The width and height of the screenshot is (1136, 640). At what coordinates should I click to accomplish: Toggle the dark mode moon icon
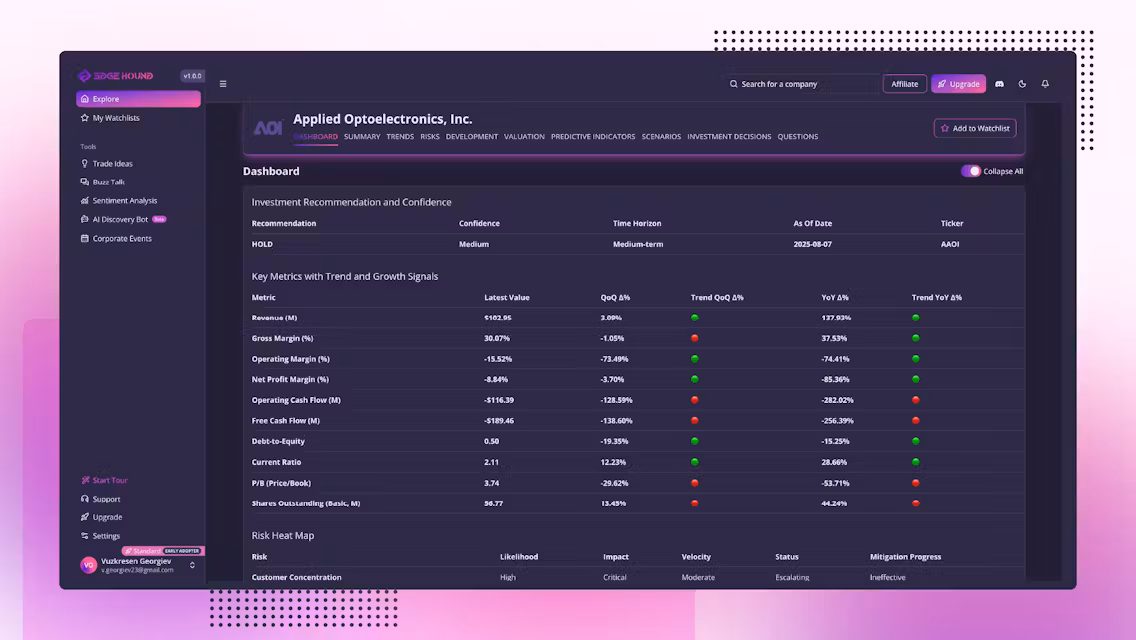(1022, 84)
